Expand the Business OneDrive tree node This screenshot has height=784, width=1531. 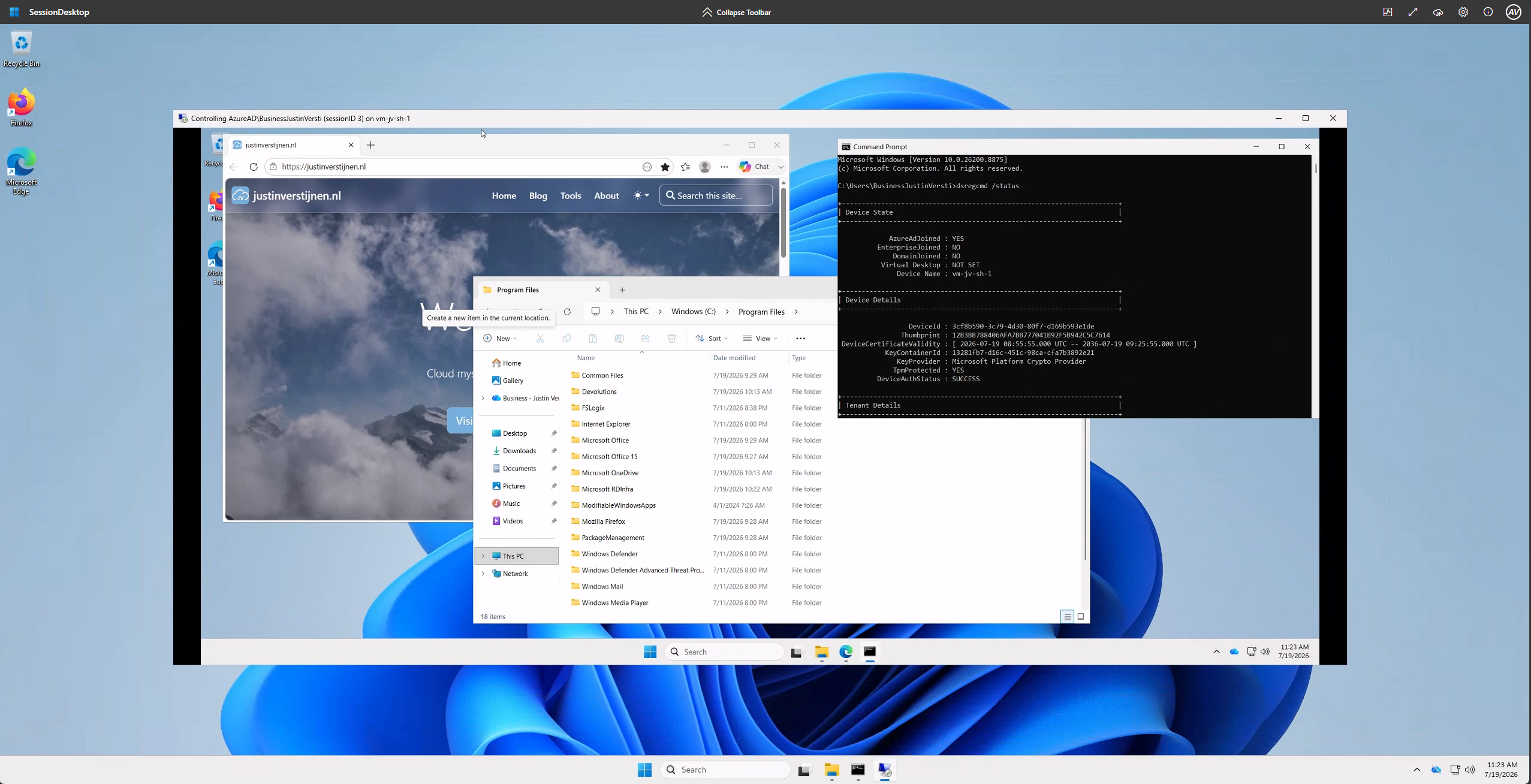[x=483, y=398]
